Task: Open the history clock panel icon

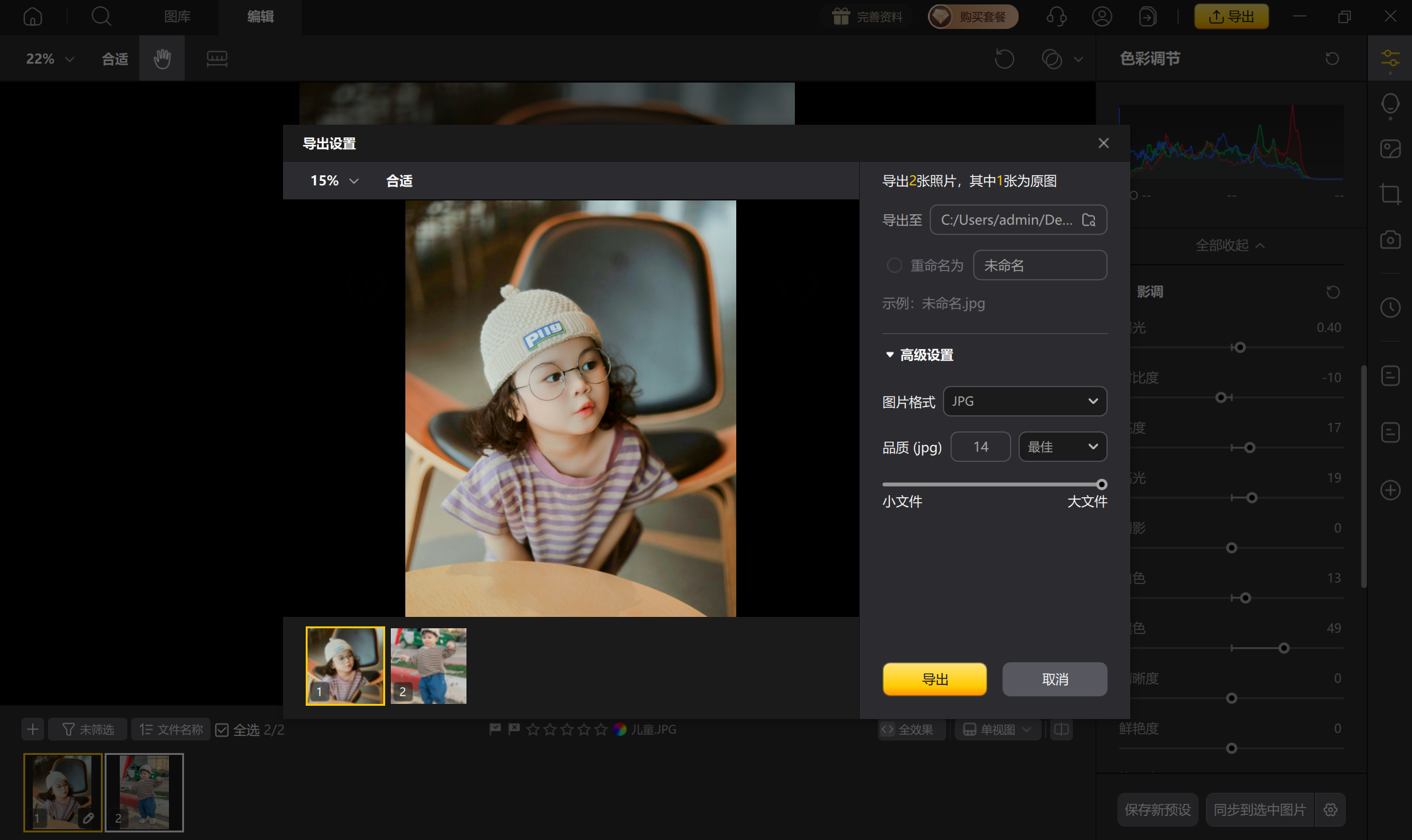Action: coord(1390,308)
